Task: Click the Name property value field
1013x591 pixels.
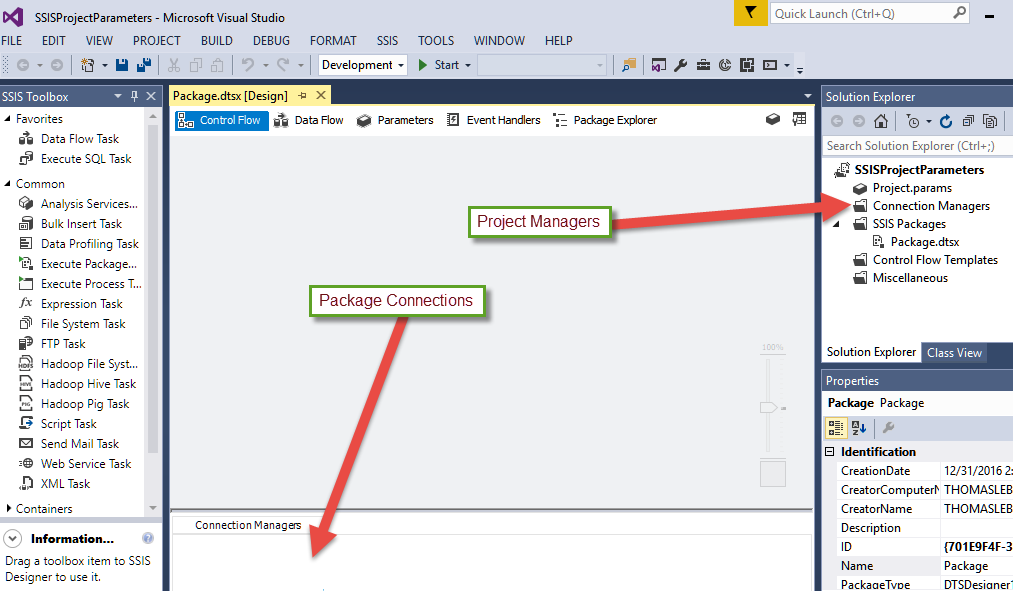Action: (x=977, y=566)
